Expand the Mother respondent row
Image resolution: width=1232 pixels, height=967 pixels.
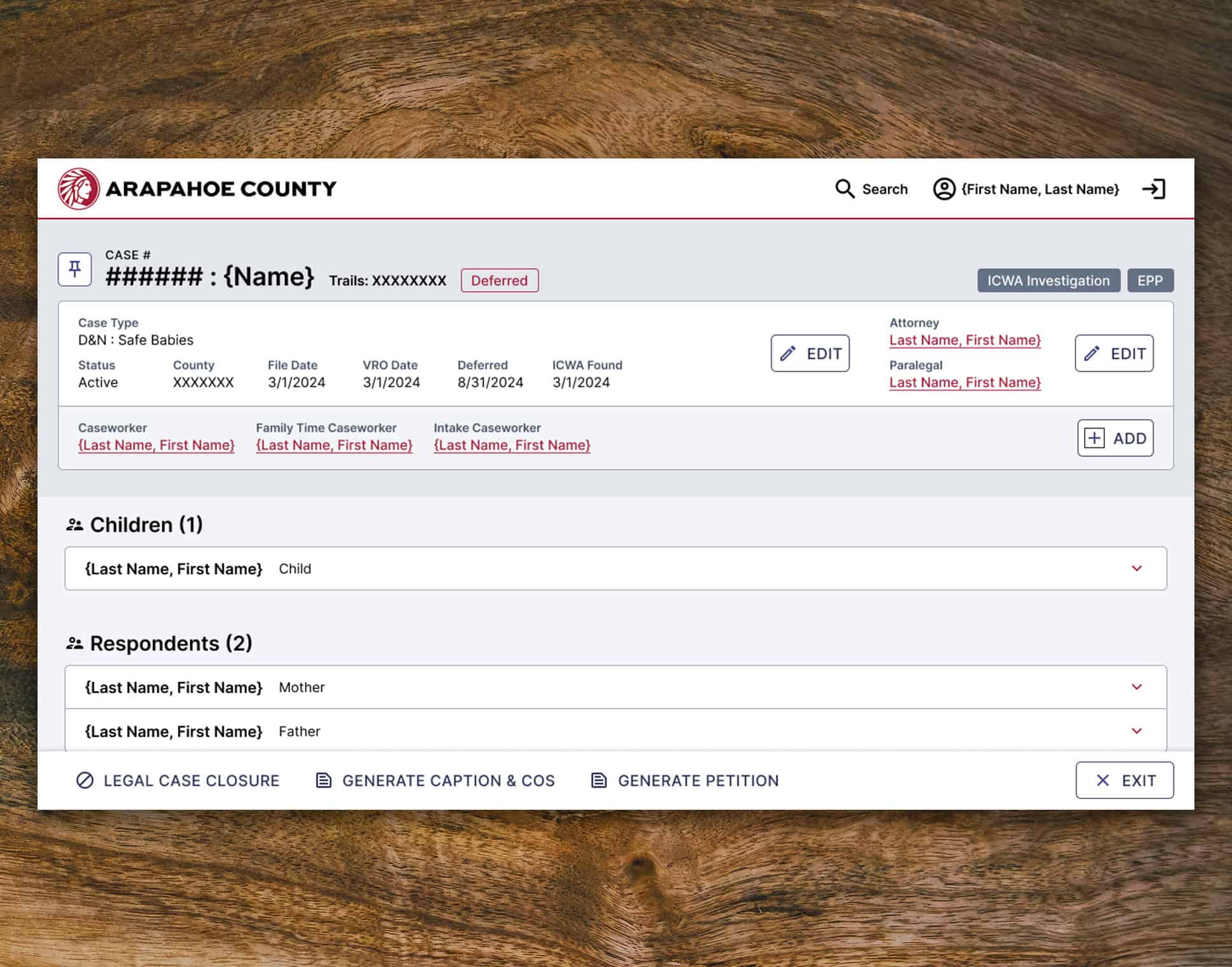[x=1137, y=687]
